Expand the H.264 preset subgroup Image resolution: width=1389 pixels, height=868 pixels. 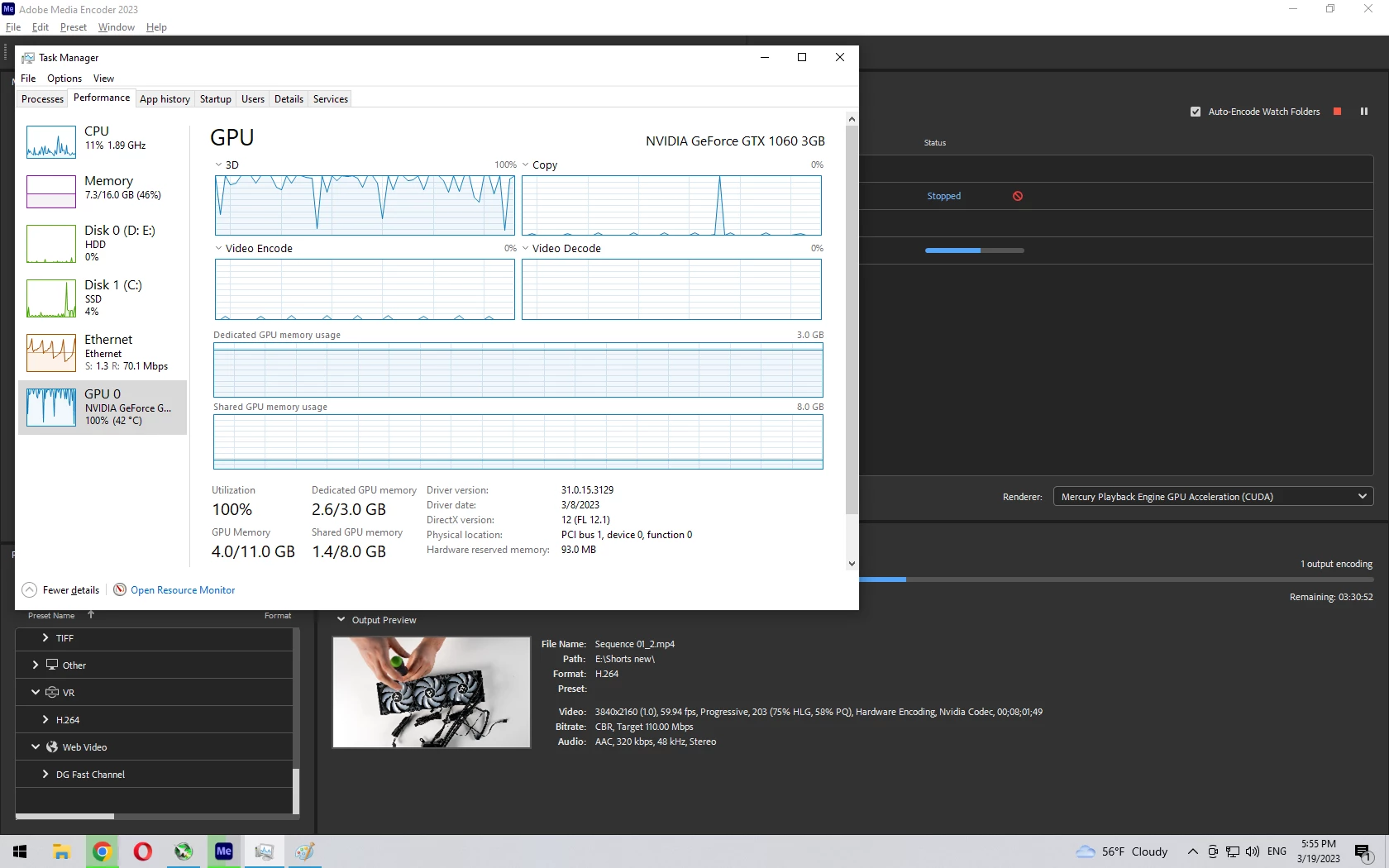pos(45,719)
